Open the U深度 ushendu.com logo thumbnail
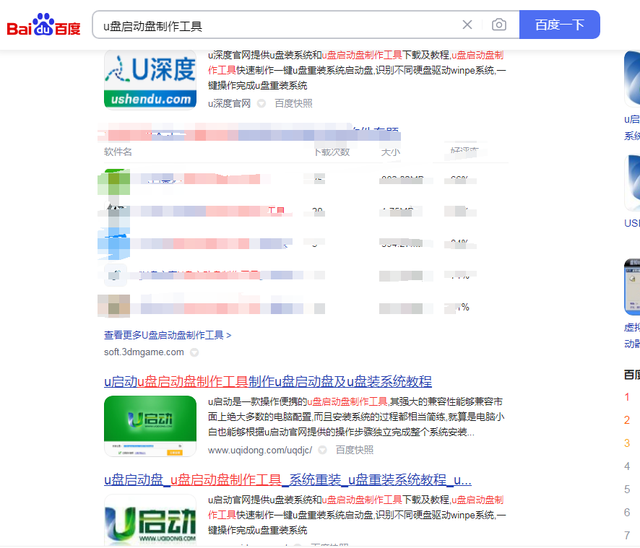The image size is (640, 548). (x=150, y=79)
